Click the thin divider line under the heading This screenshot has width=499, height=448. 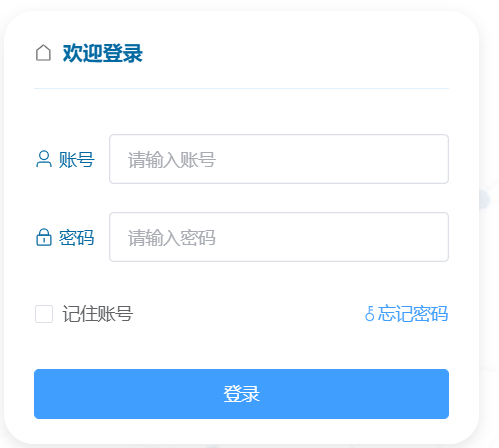pyautogui.click(x=241, y=89)
